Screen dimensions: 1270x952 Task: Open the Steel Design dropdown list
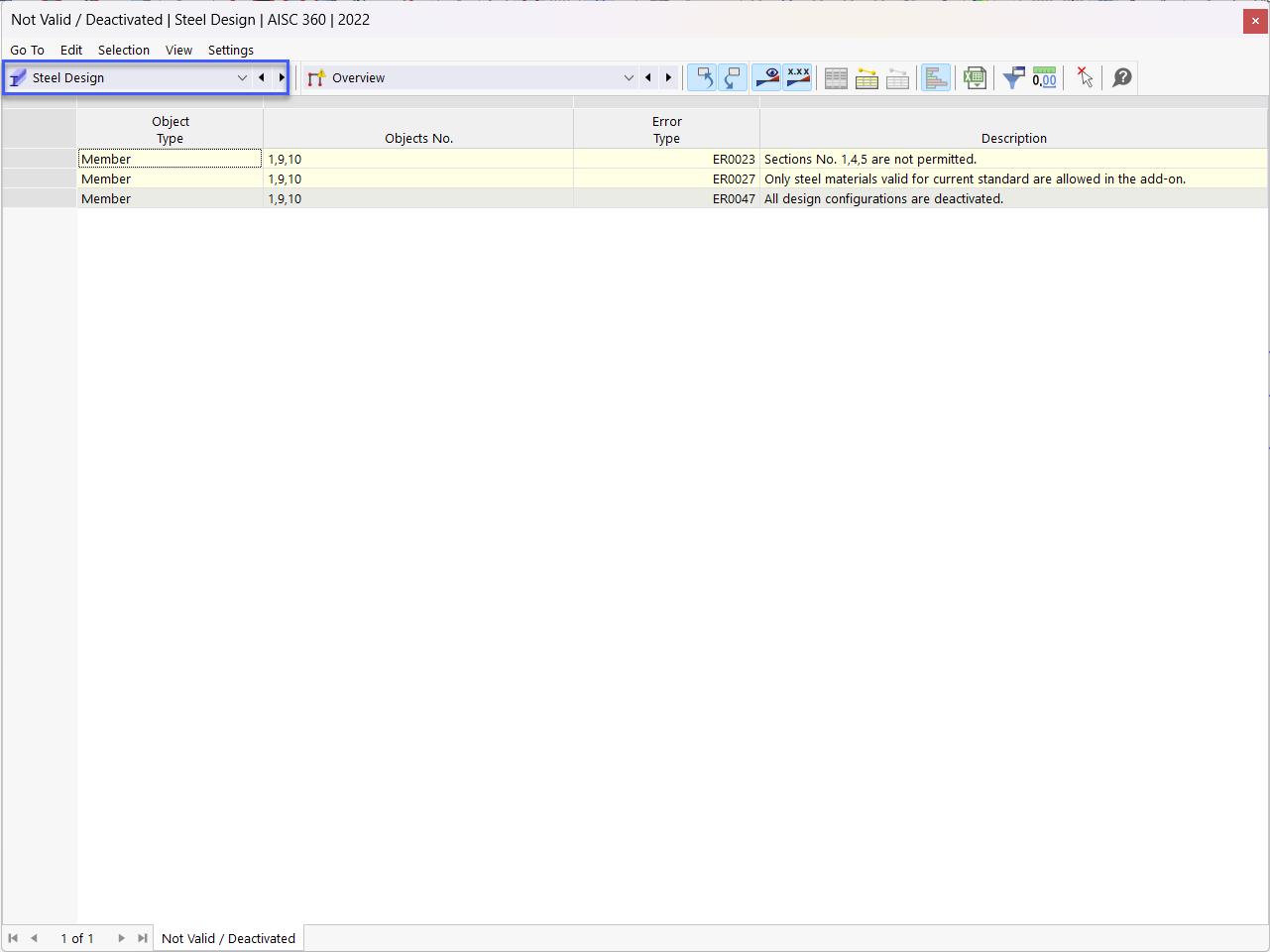242,76
